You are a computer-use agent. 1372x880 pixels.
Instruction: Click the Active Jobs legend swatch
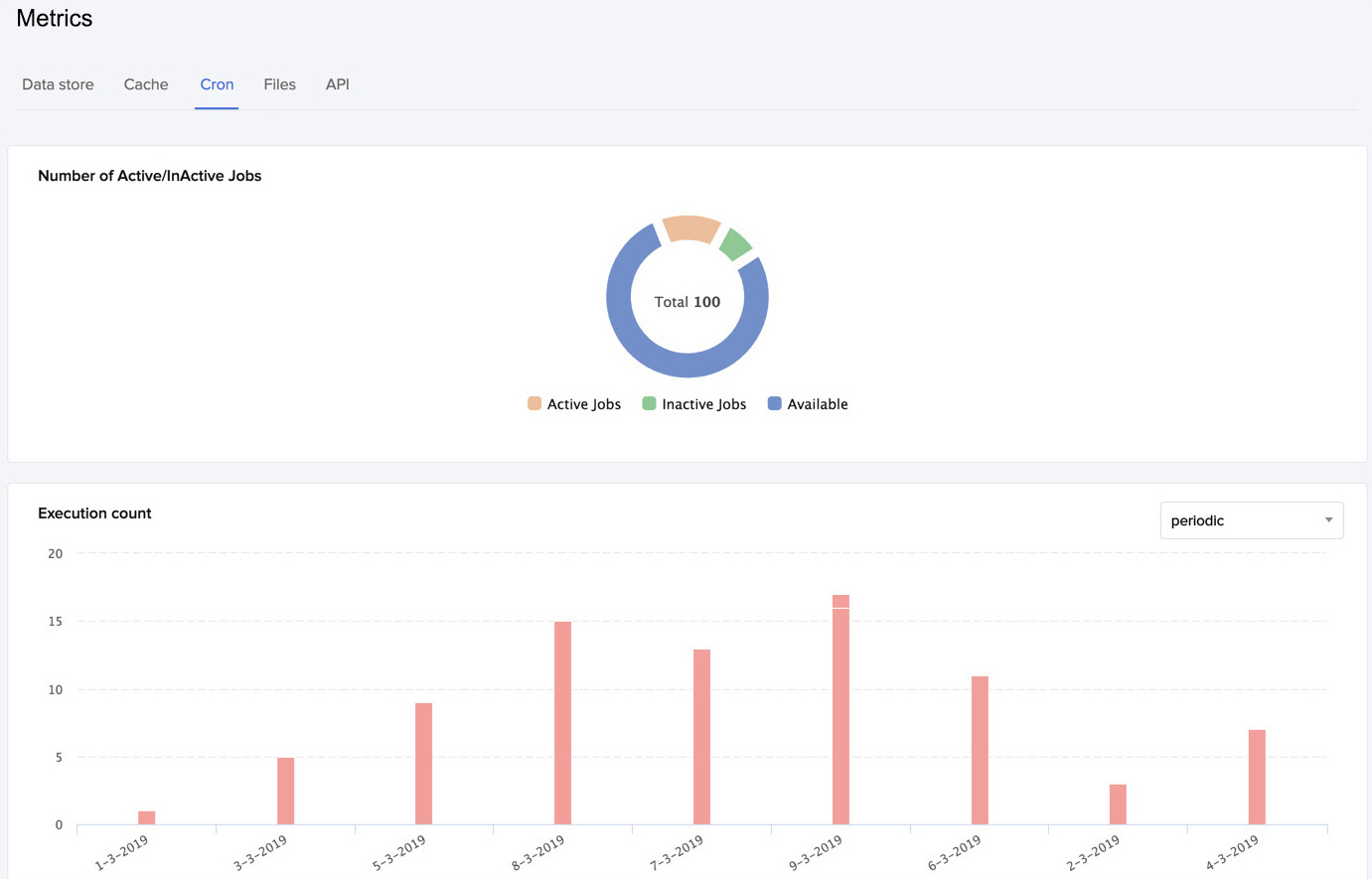pyautogui.click(x=534, y=403)
